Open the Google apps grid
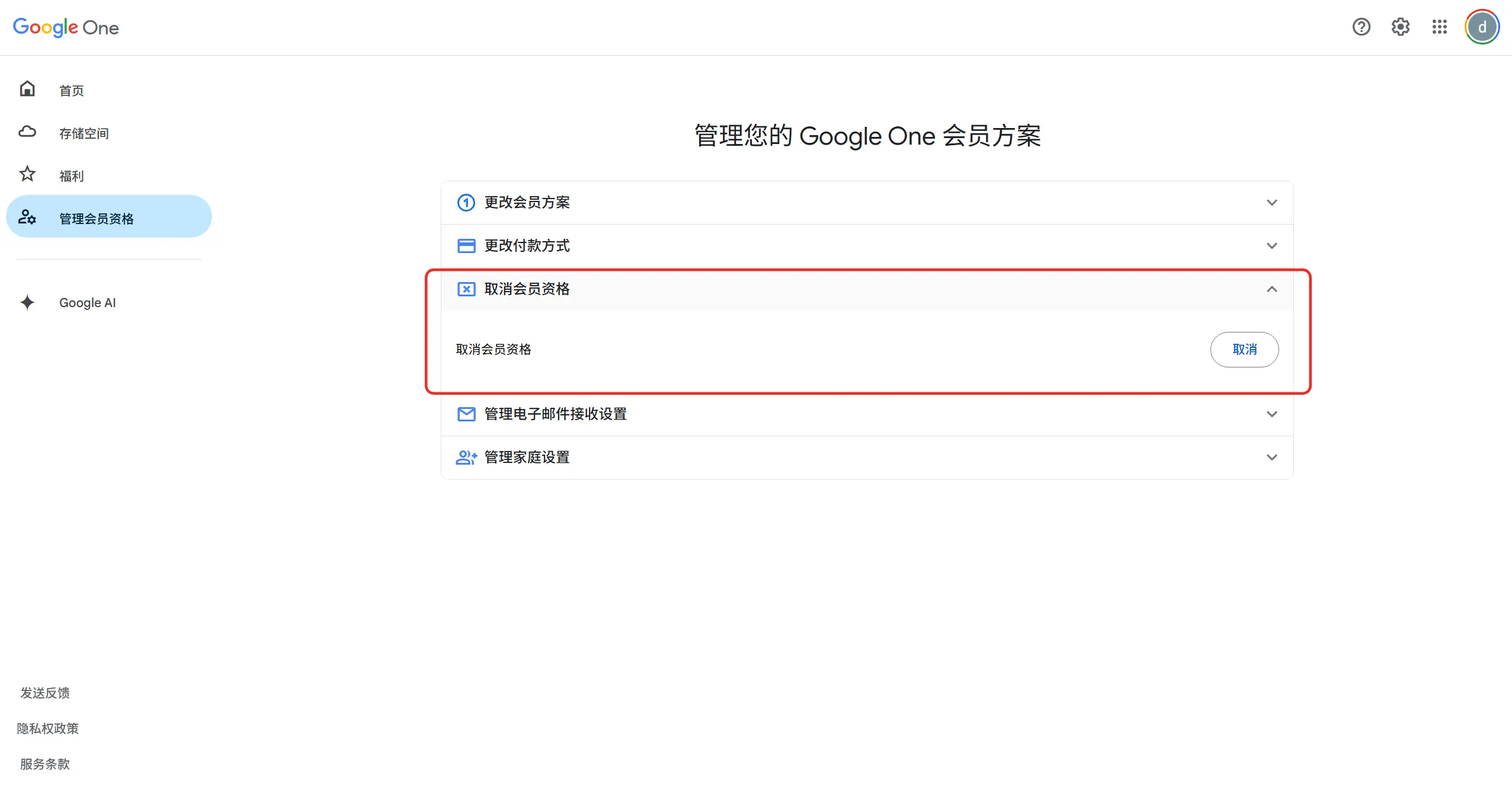 tap(1440, 27)
